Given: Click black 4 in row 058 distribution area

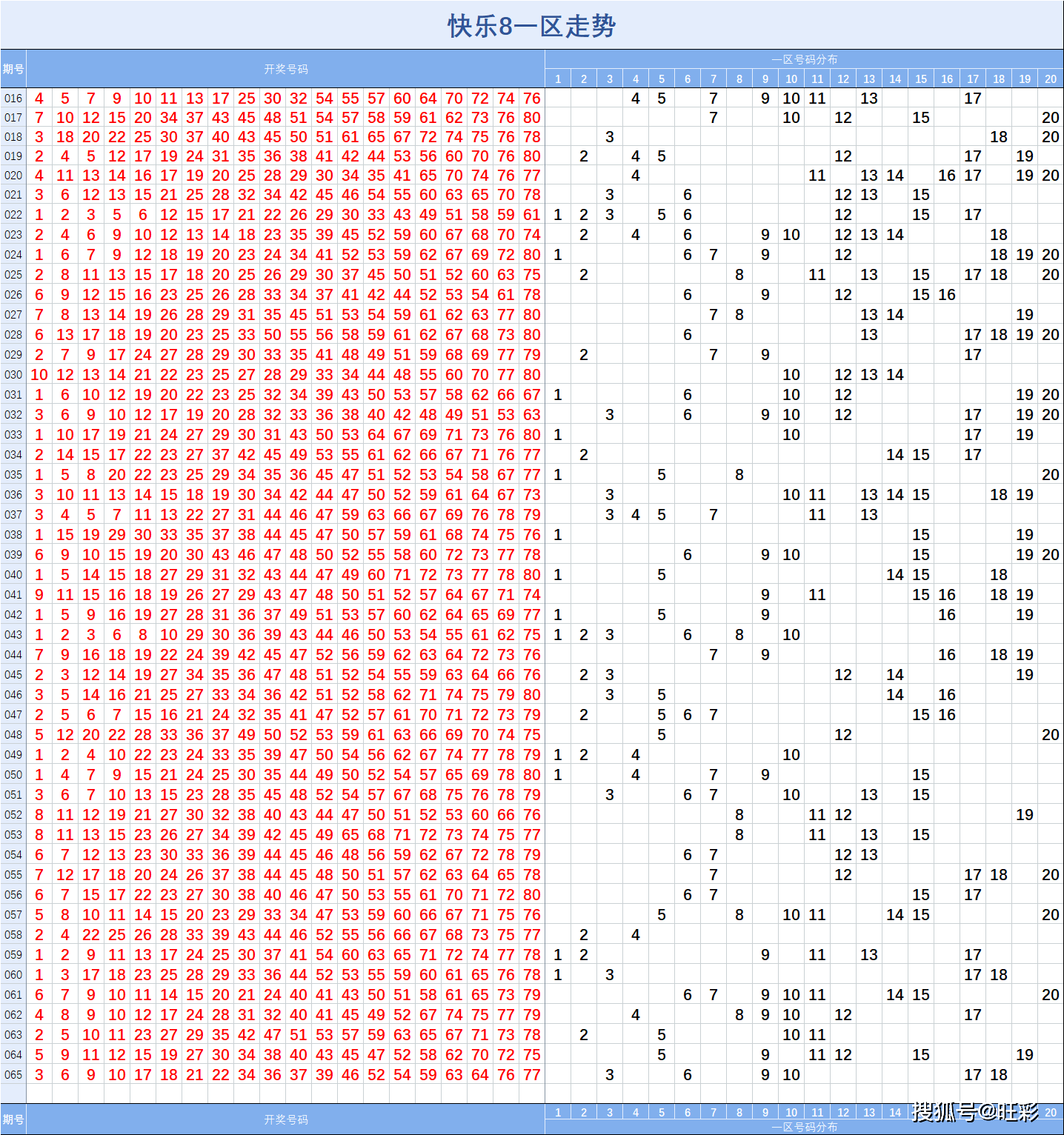Looking at the screenshot, I should tap(636, 935).
